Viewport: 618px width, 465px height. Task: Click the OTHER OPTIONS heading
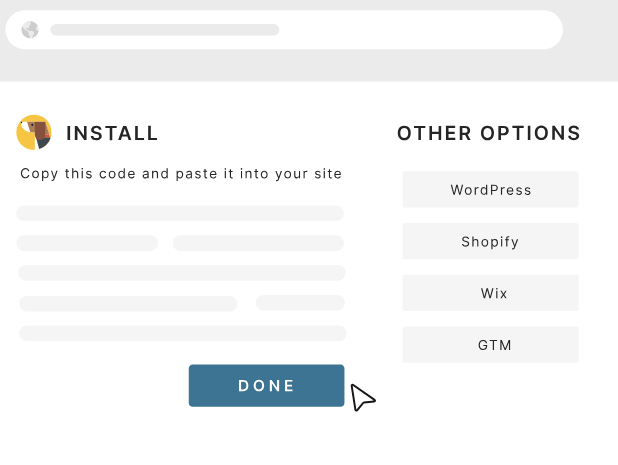(489, 133)
